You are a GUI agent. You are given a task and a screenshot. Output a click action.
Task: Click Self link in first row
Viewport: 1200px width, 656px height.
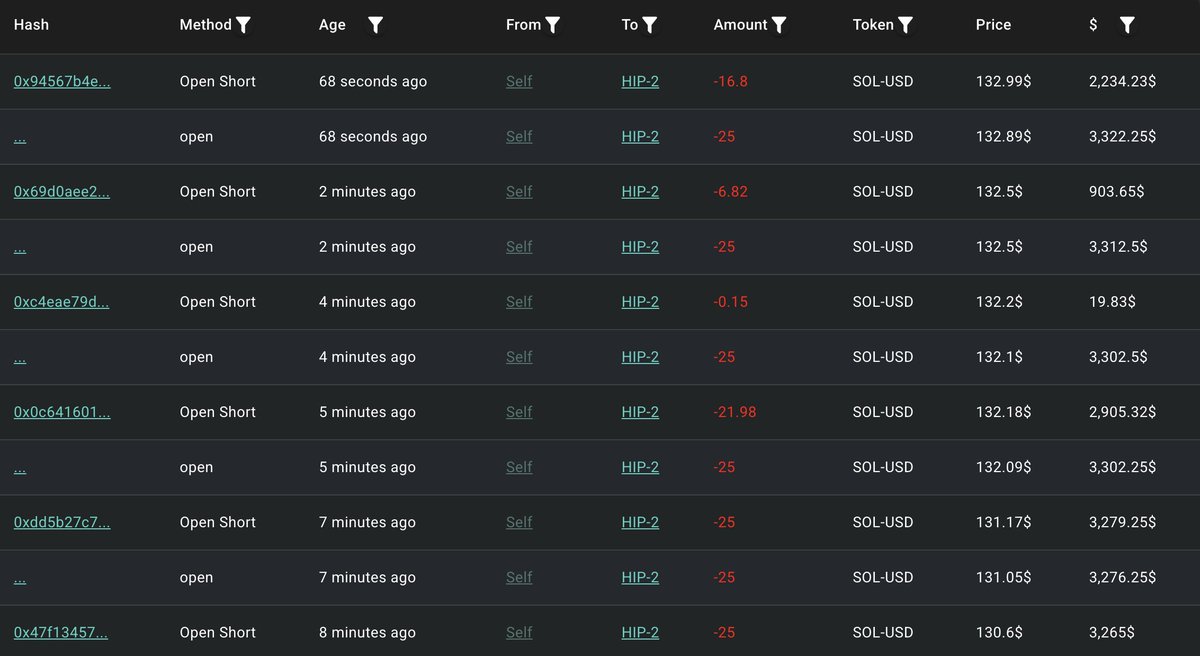click(x=519, y=82)
